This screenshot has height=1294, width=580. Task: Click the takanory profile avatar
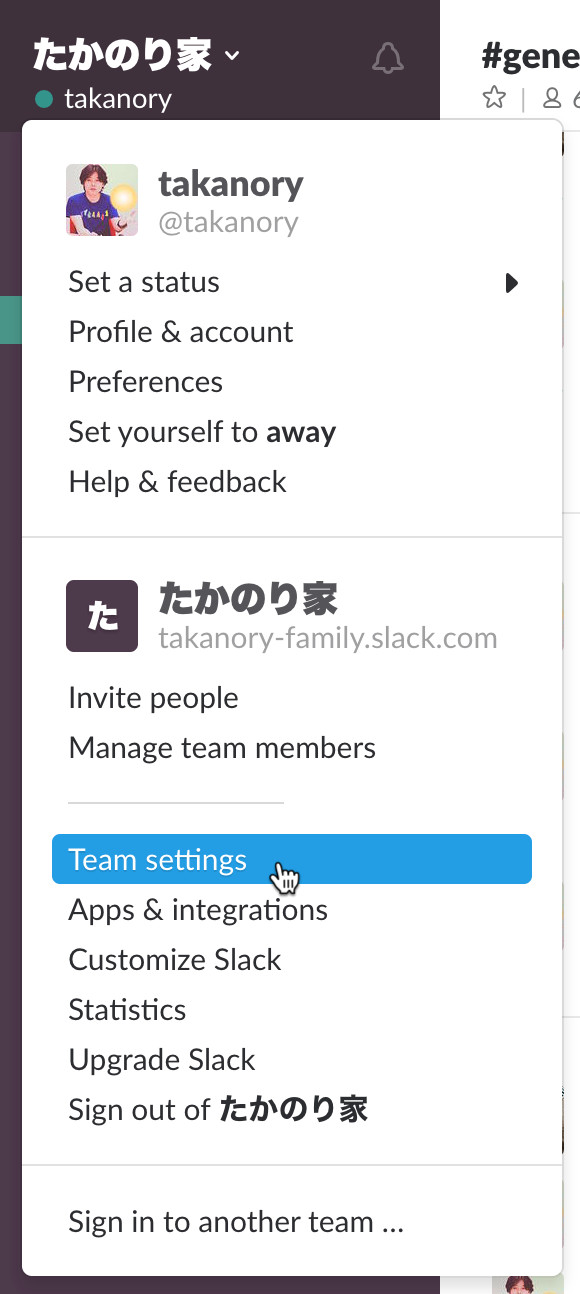[102, 200]
